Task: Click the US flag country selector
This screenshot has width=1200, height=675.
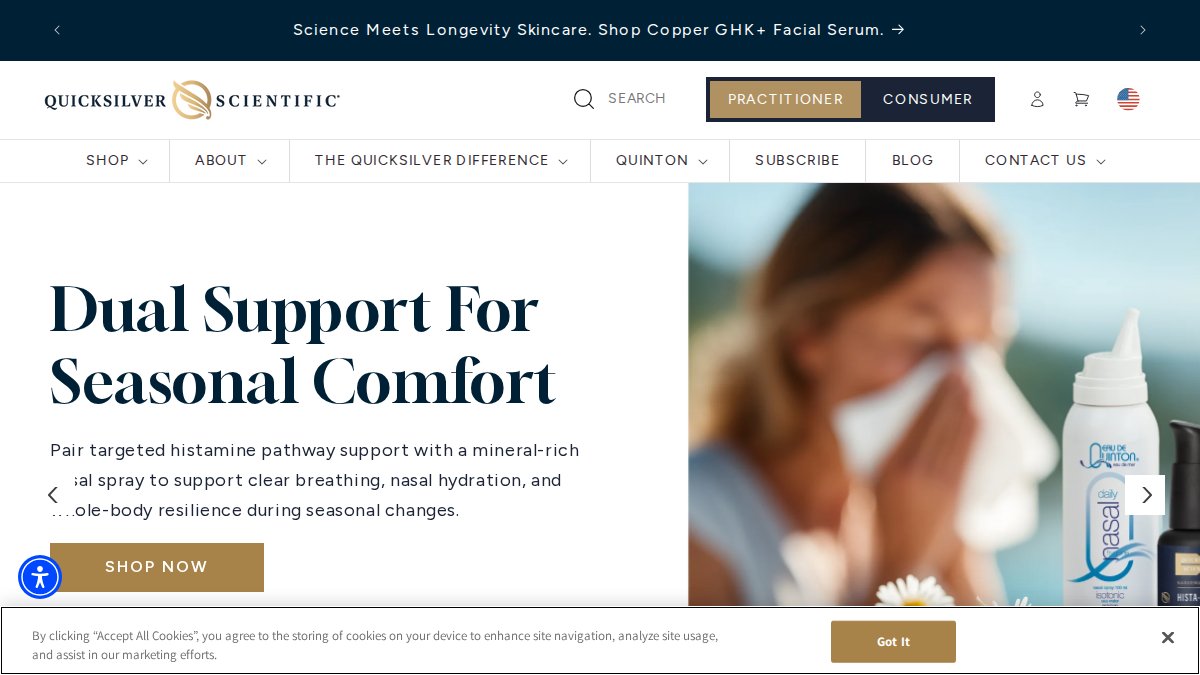Action: 1128,99
